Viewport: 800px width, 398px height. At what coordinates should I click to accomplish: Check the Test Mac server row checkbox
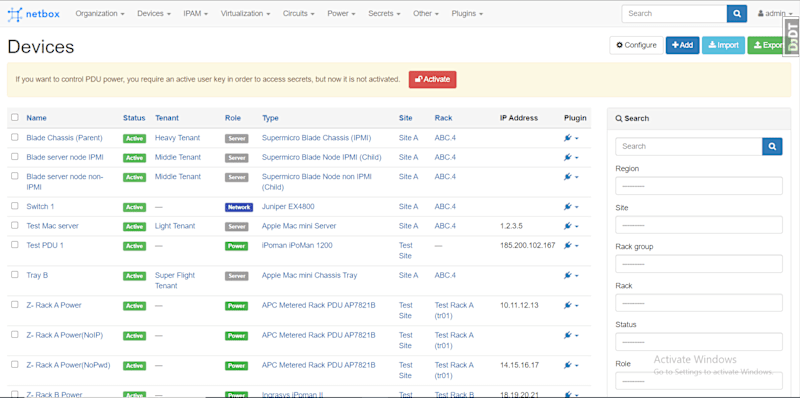15,225
